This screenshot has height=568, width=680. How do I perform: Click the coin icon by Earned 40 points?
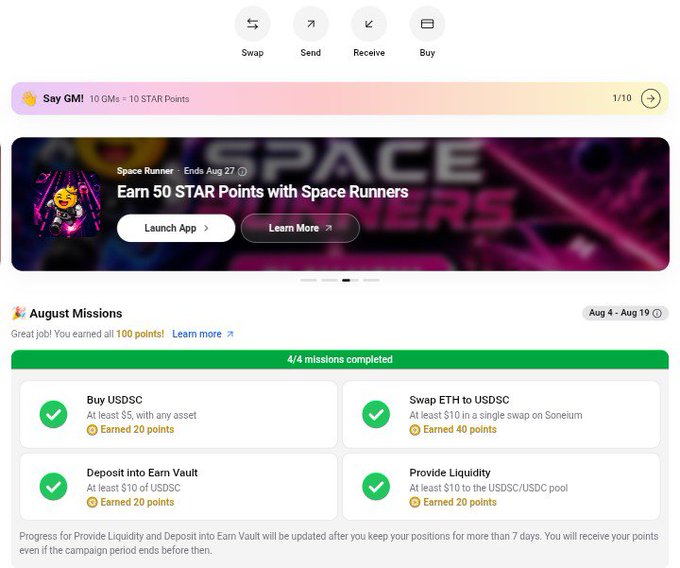[415, 430]
